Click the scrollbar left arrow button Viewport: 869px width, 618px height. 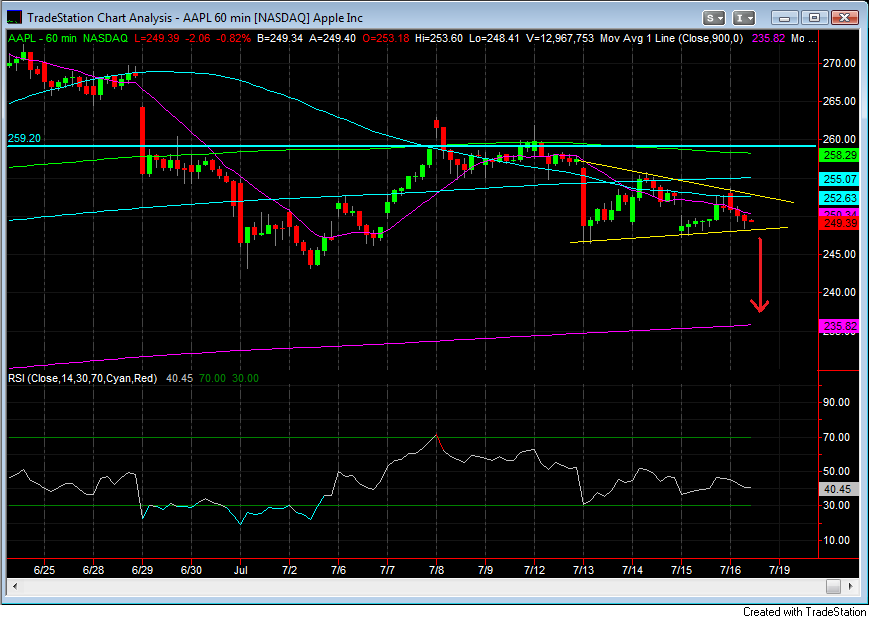15,586
